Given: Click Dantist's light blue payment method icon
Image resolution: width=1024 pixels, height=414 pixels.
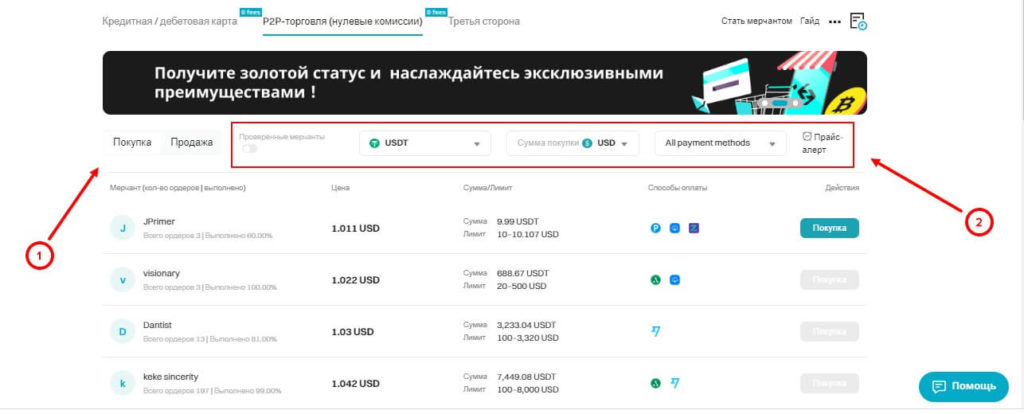Looking at the screenshot, I should click(656, 331).
